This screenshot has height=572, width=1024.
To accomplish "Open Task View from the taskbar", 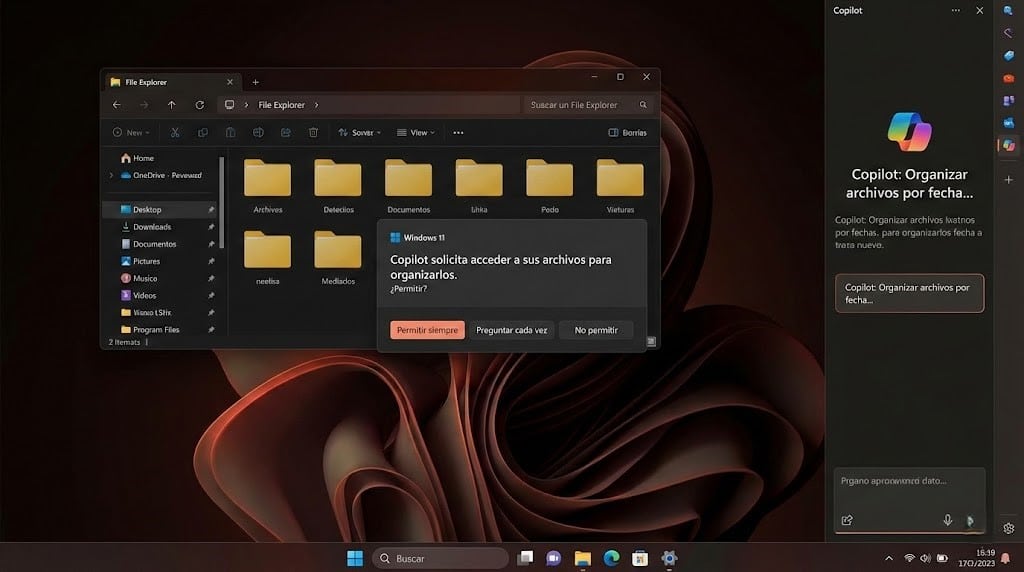I will coord(525,558).
